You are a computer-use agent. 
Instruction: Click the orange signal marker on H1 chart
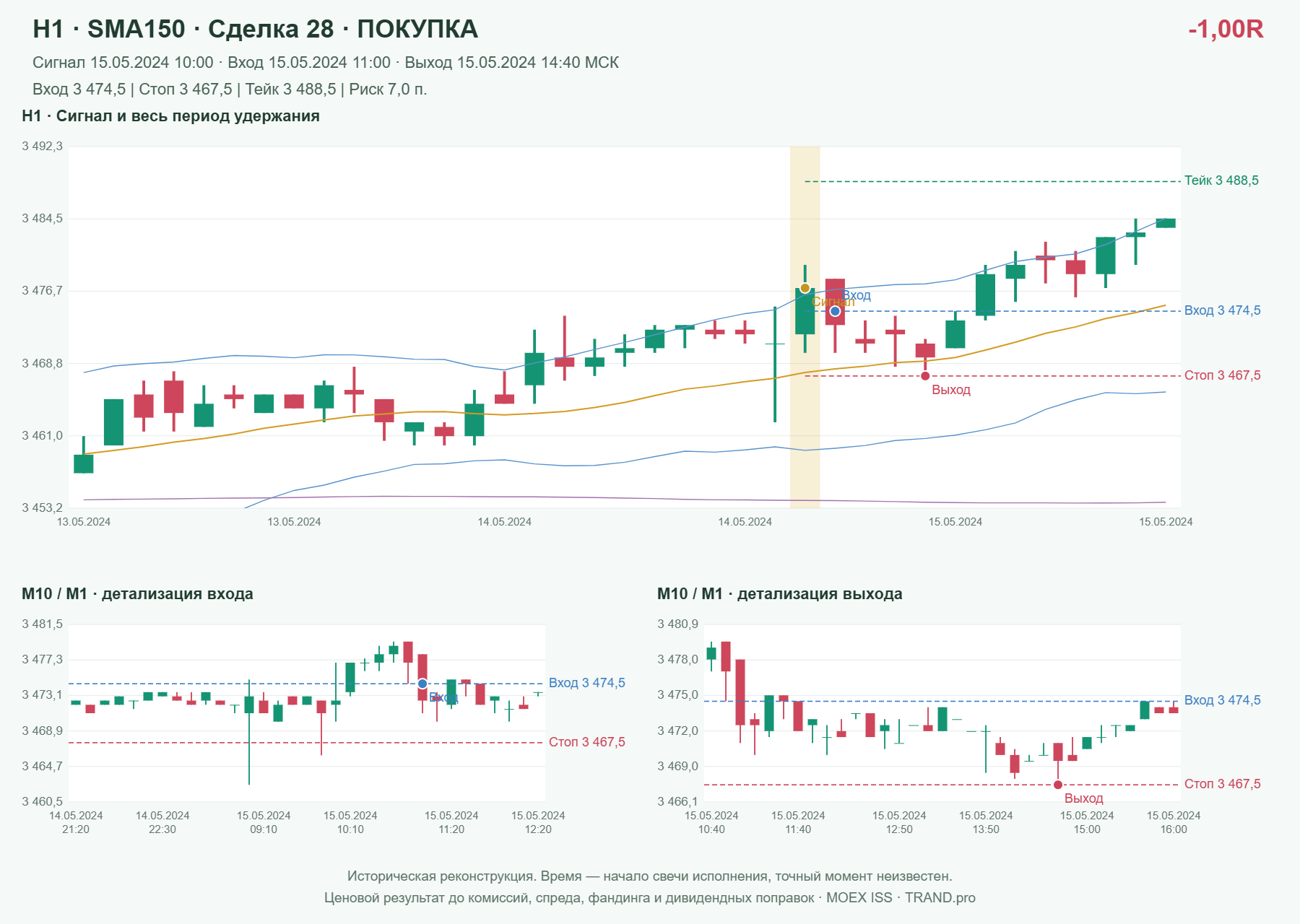805,288
